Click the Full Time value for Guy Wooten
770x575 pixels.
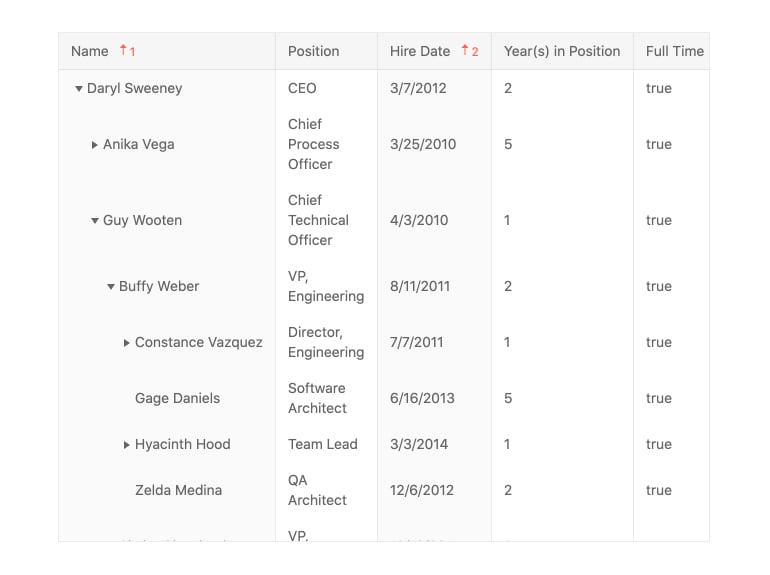659,220
